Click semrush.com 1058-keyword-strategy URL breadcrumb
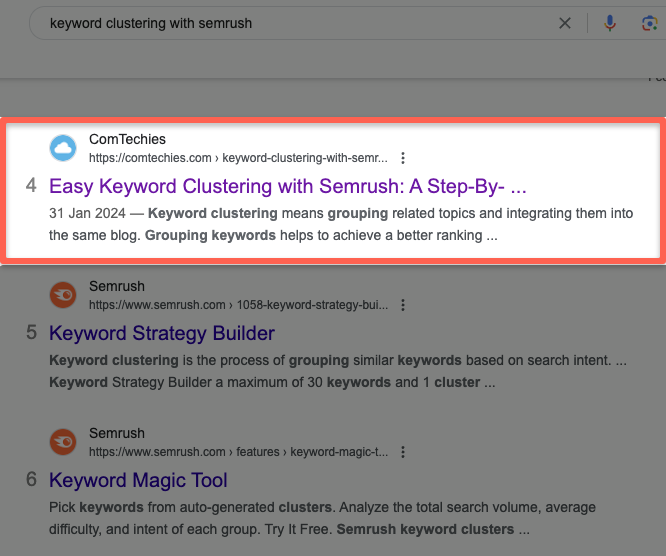The height and width of the screenshot is (556, 666). [x=238, y=305]
